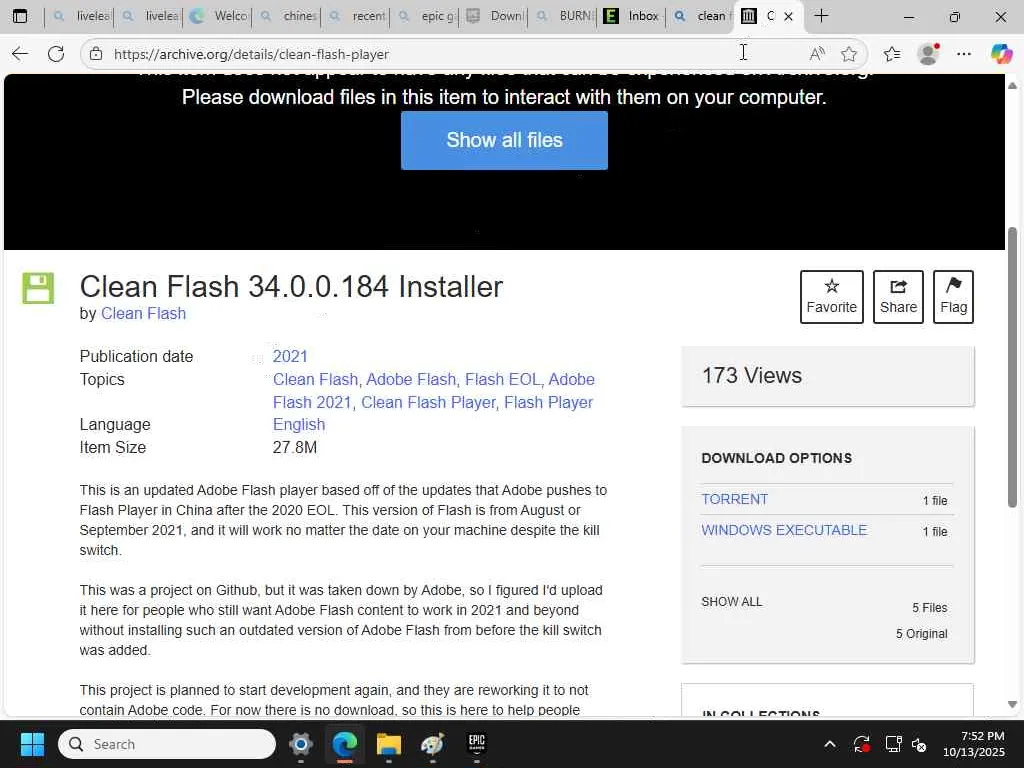
Task: Click the scrollbar down arrow
Action: point(1012,705)
